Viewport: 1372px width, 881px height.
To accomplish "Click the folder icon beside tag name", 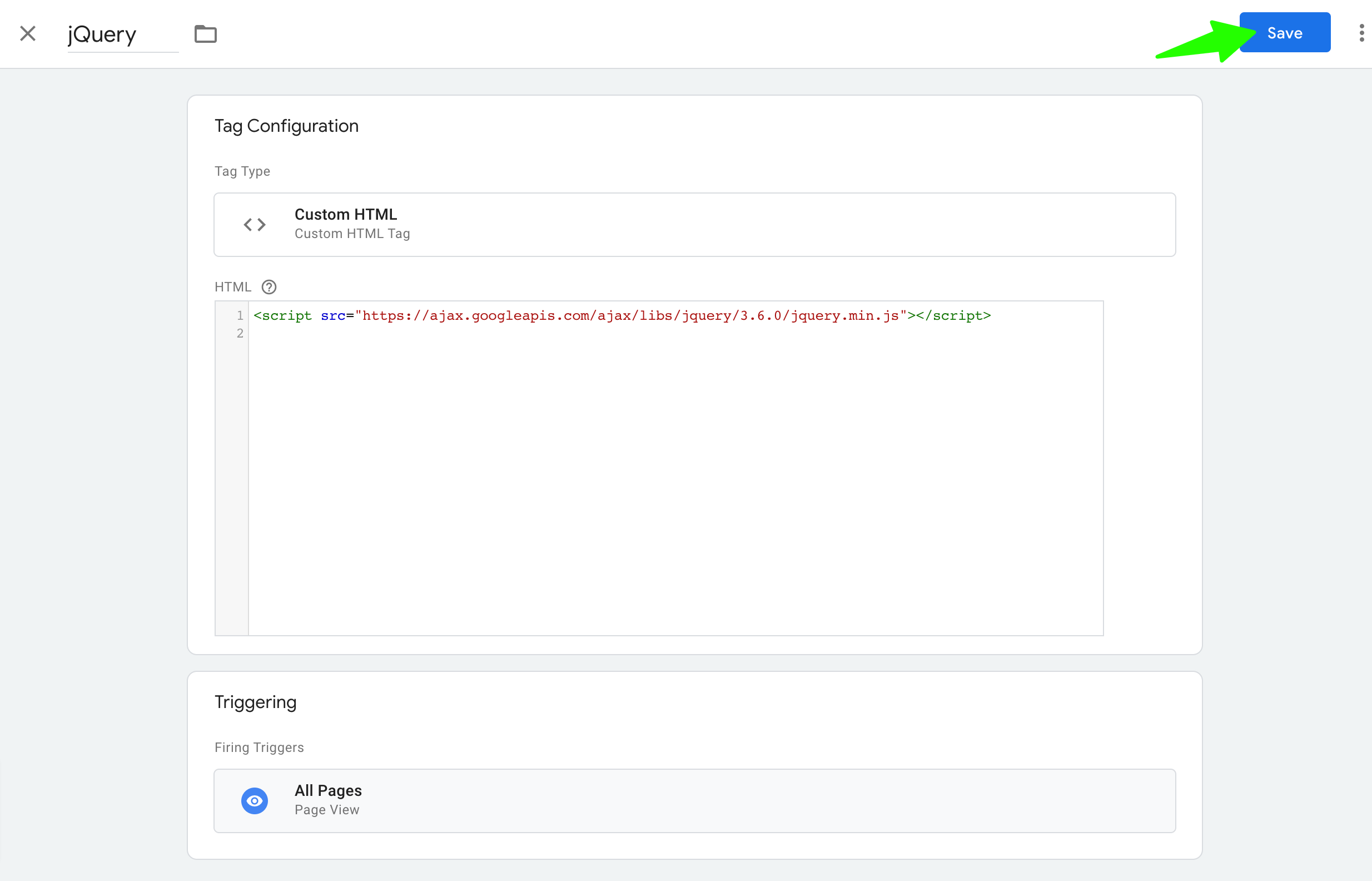I will coord(205,34).
